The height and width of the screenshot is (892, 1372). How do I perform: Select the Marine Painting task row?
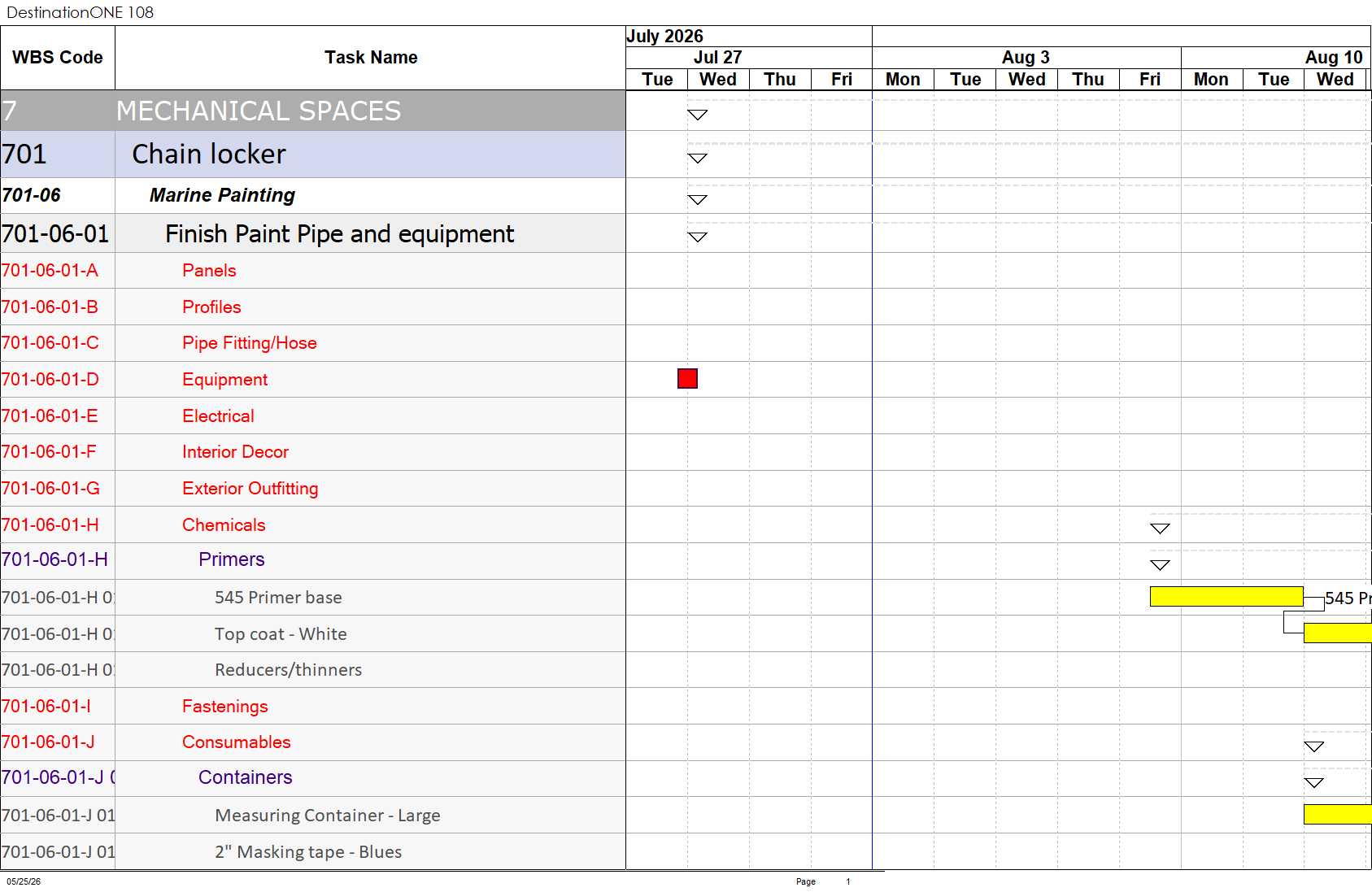[313, 196]
